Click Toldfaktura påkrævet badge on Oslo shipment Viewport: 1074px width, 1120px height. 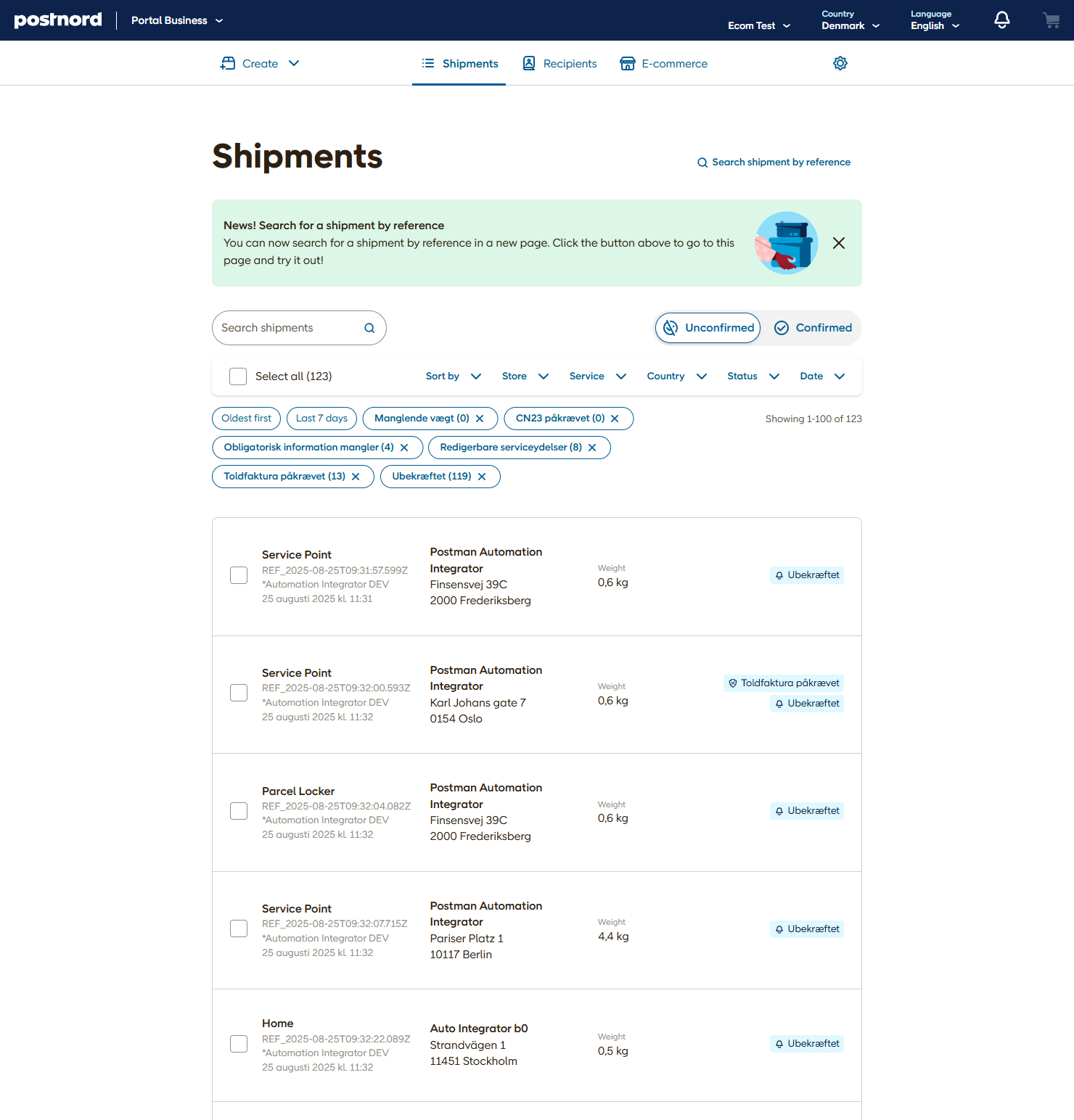click(x=784, y=683)
